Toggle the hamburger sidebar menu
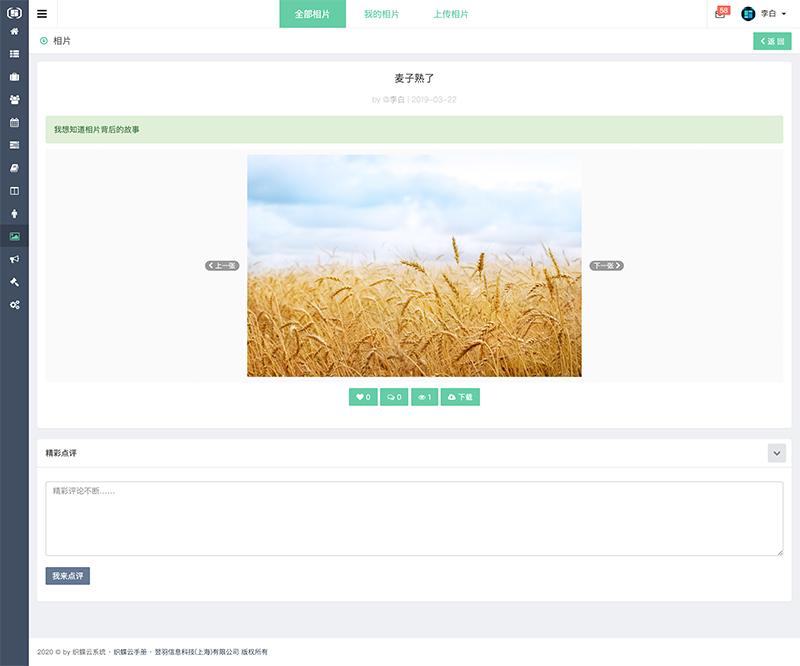 coord(42,14)
